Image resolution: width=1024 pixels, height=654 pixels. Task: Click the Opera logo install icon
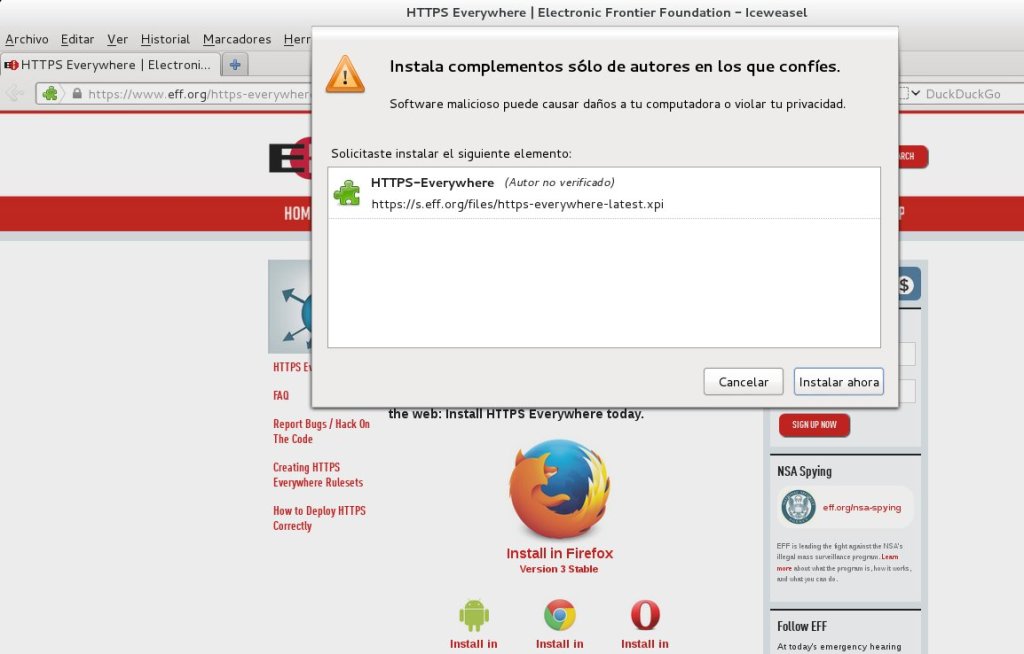(645, 615)
